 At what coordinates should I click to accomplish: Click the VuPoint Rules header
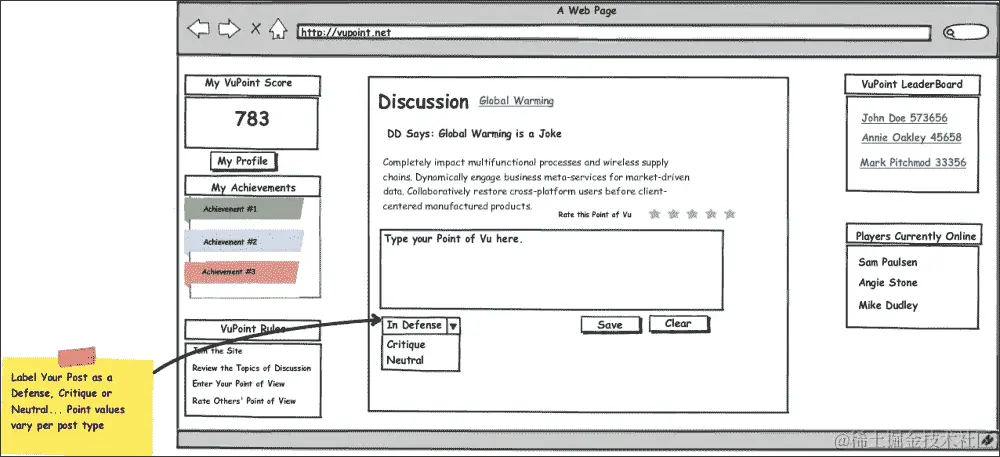pos(253,330)
